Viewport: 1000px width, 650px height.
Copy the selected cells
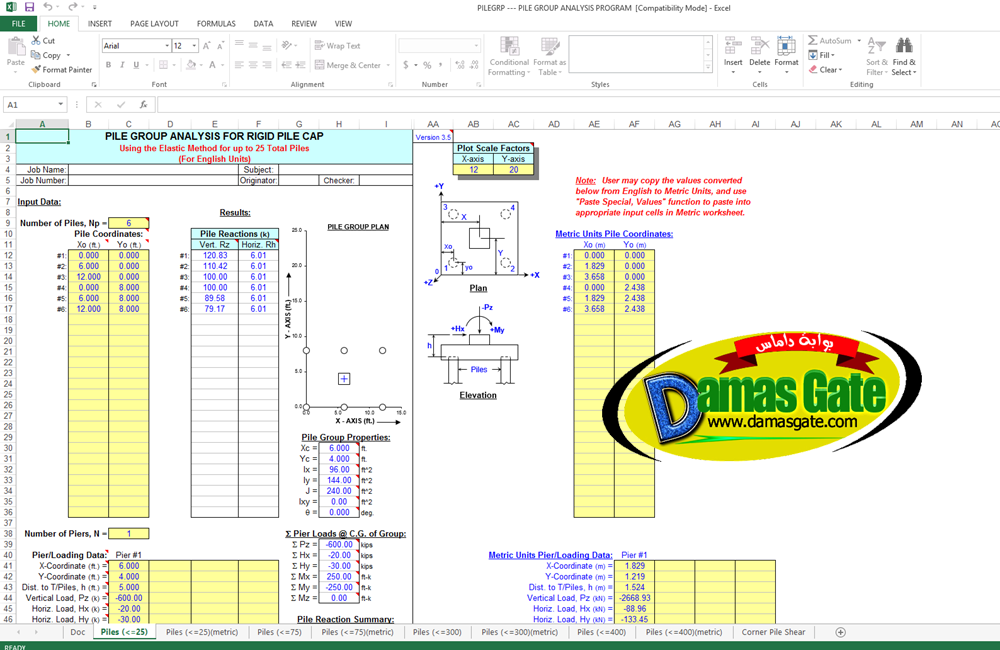click(x=46, y=55)
